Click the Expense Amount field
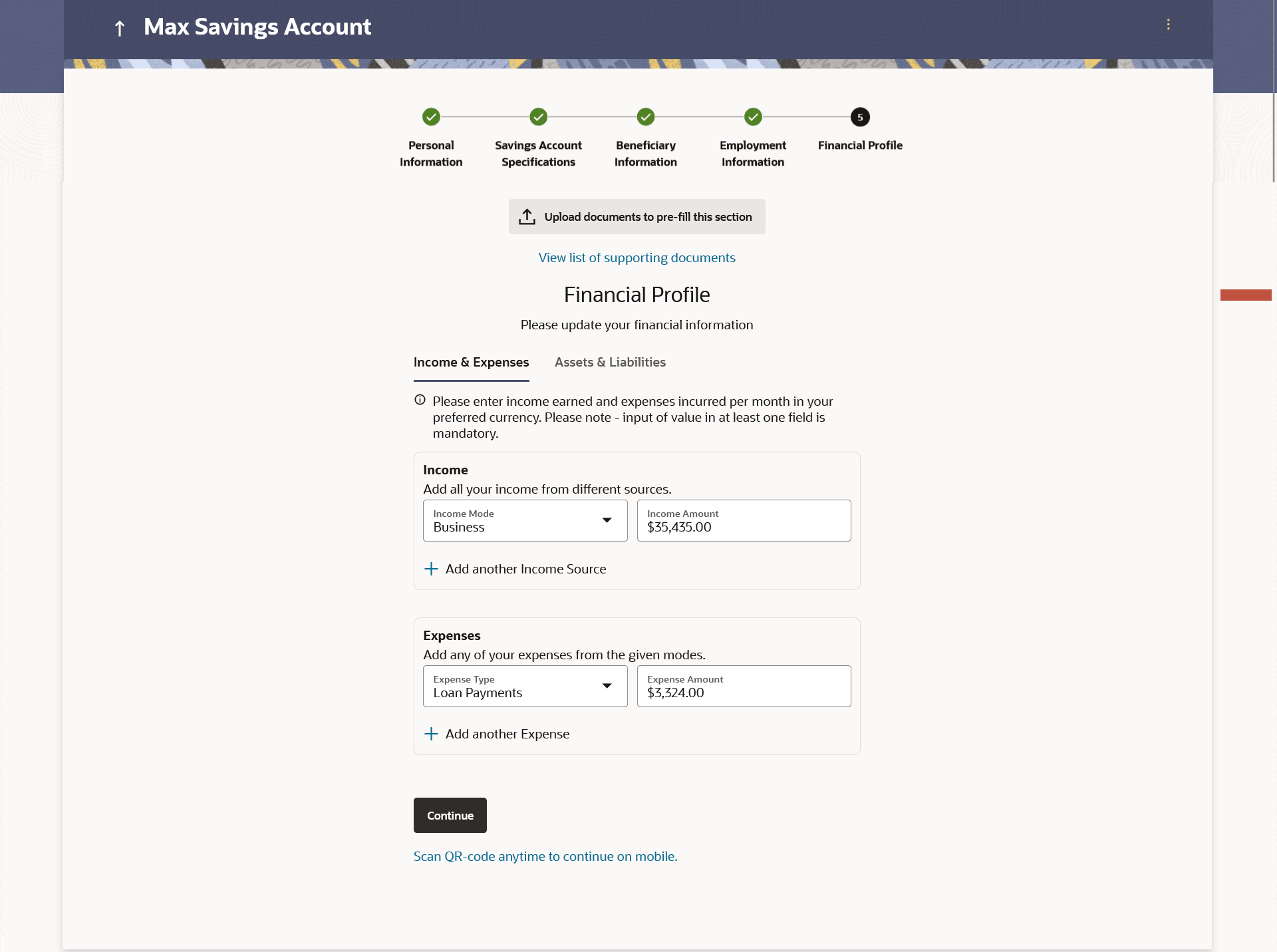Viewport: 1277px width, 952px height. point(744,687)
